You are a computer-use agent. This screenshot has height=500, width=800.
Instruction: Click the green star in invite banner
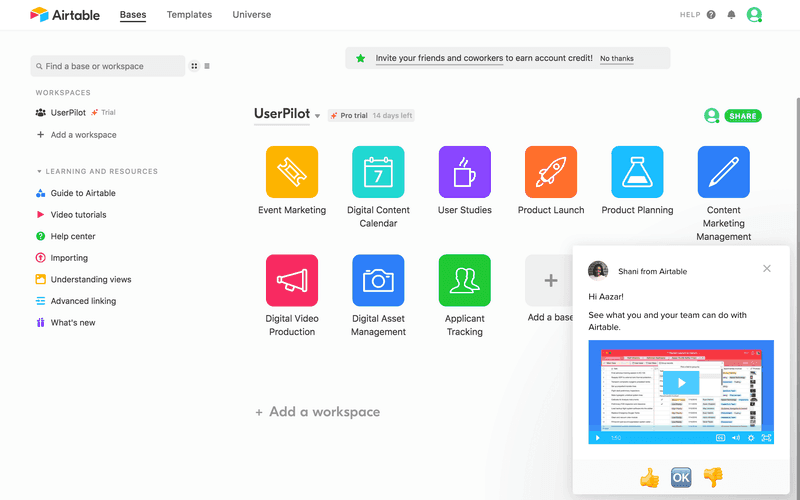click(x=361, y=58)
